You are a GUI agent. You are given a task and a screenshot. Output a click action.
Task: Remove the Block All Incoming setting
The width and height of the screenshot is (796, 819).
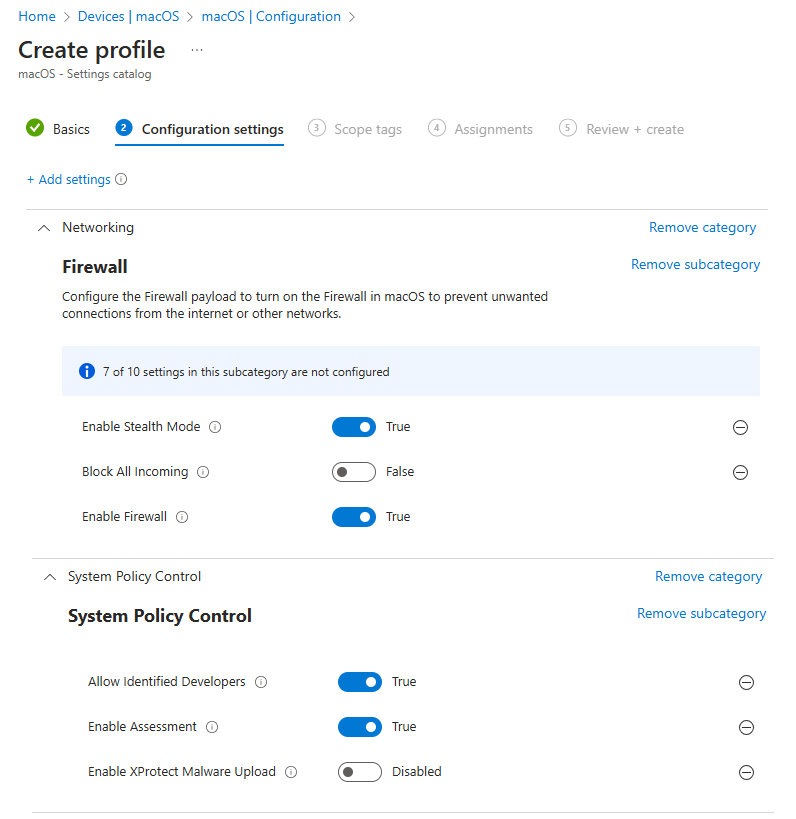pyautogui.click(x=740, y=471)
